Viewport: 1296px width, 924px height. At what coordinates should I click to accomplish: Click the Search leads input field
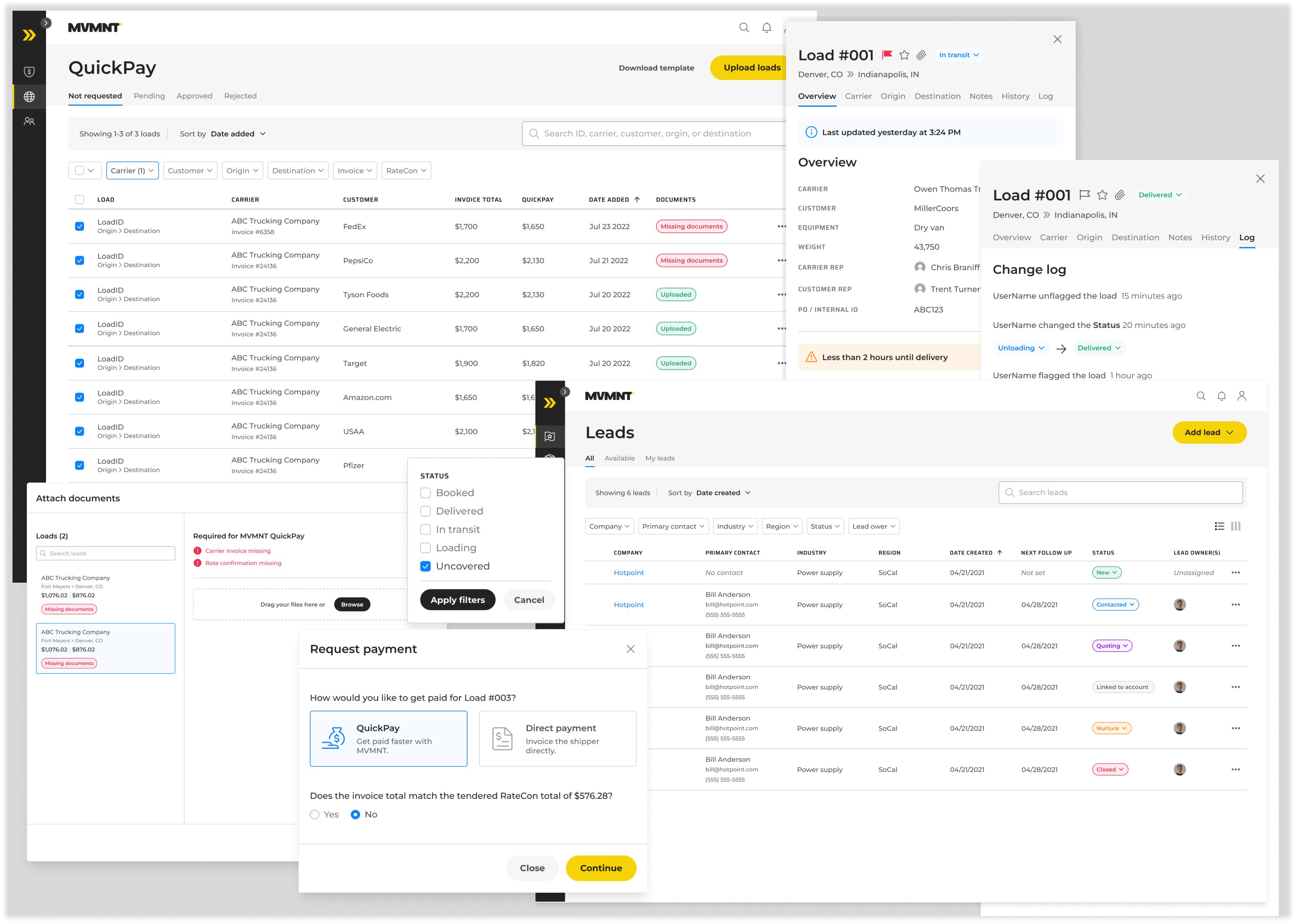tap(1120, 492)
